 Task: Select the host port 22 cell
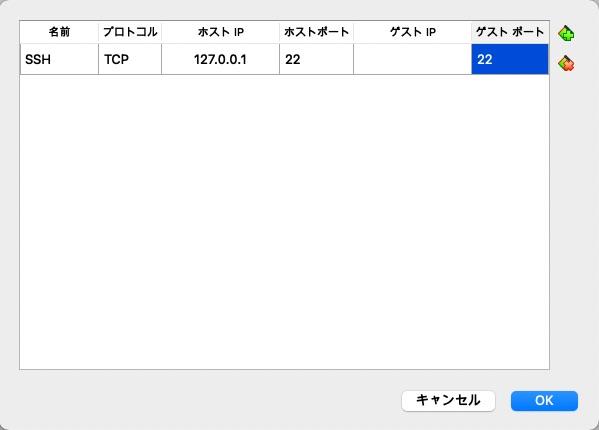click(316, 59)
